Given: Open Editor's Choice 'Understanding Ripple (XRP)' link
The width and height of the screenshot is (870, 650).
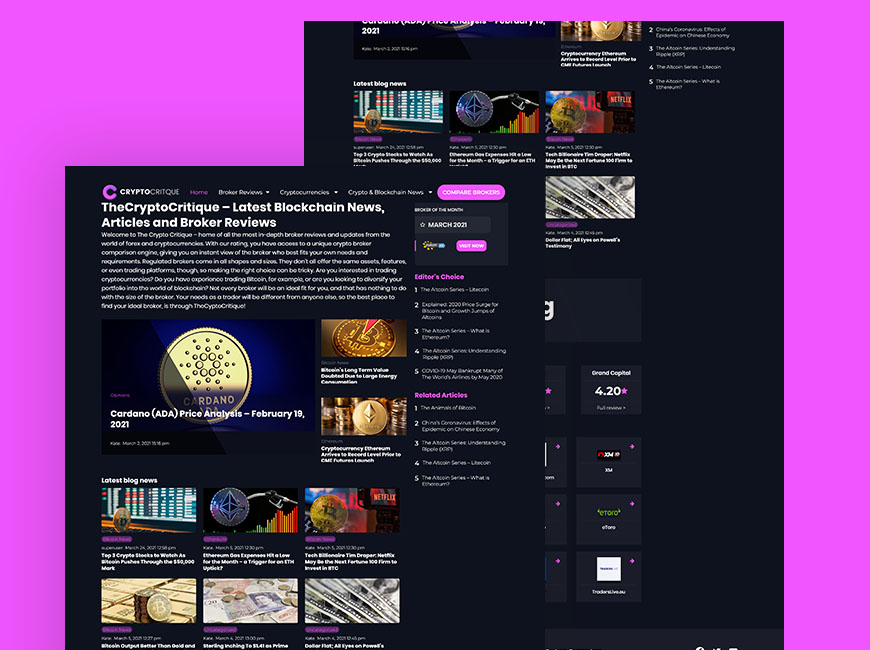Looking at the screenshot, I should pyautogui.click(x=464, y=354).
